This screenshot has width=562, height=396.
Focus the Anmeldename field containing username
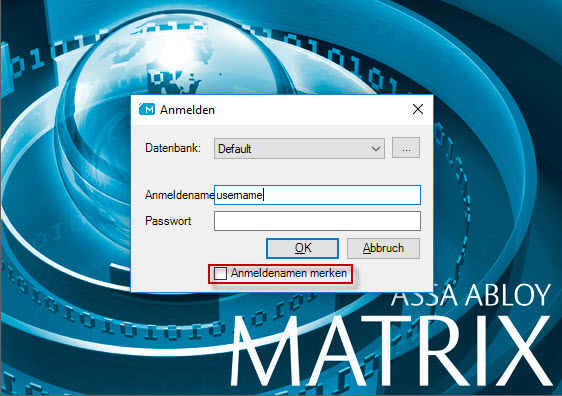(x=317, y=195)
